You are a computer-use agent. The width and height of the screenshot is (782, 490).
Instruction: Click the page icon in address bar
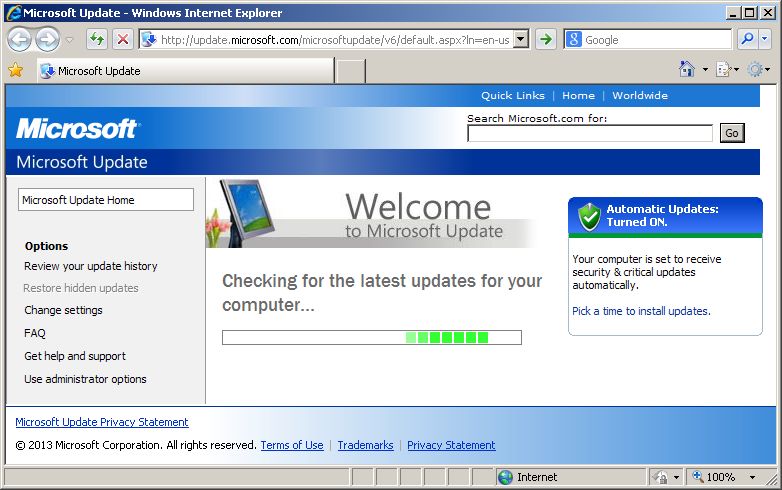149,39
